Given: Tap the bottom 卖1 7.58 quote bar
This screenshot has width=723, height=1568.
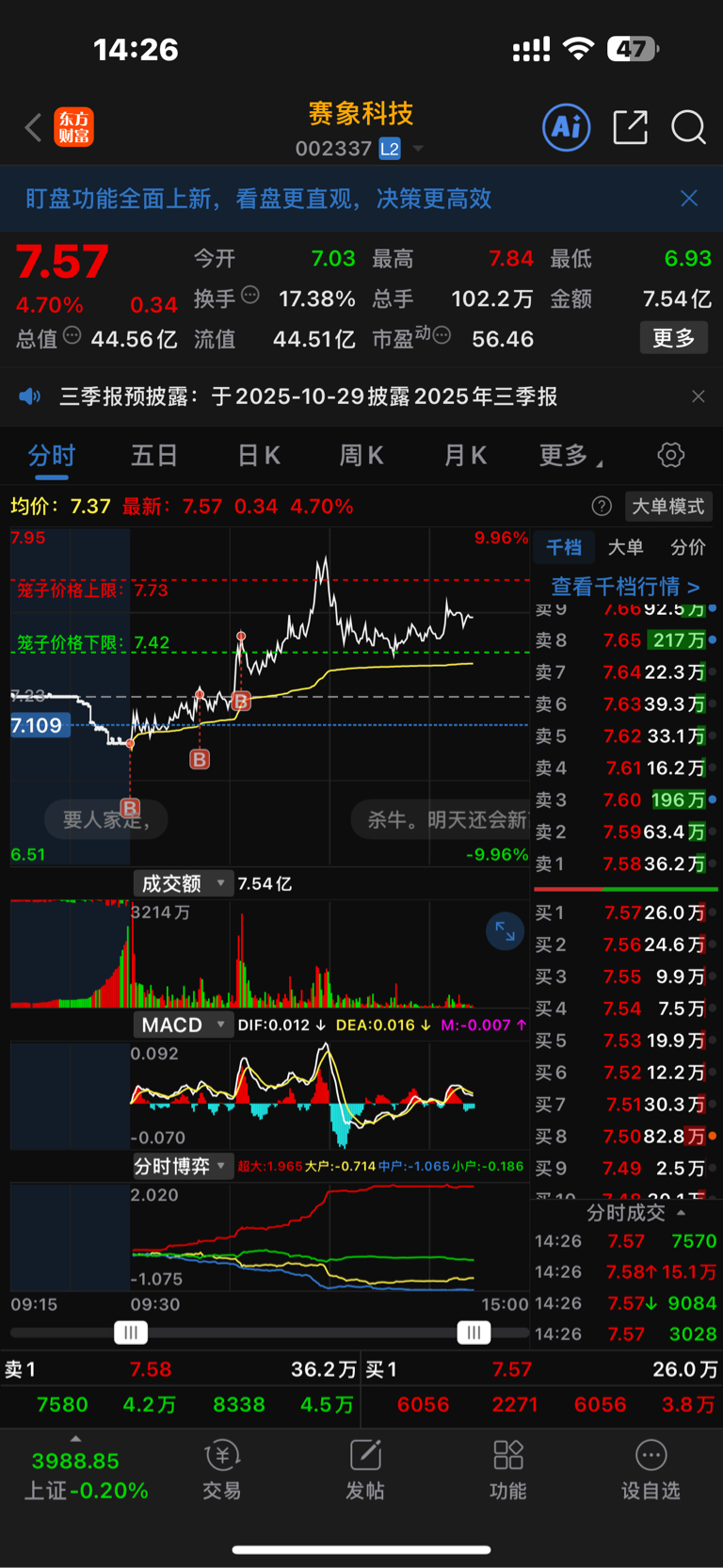Looking at the screenshot, I should (x=180, y=1369).
